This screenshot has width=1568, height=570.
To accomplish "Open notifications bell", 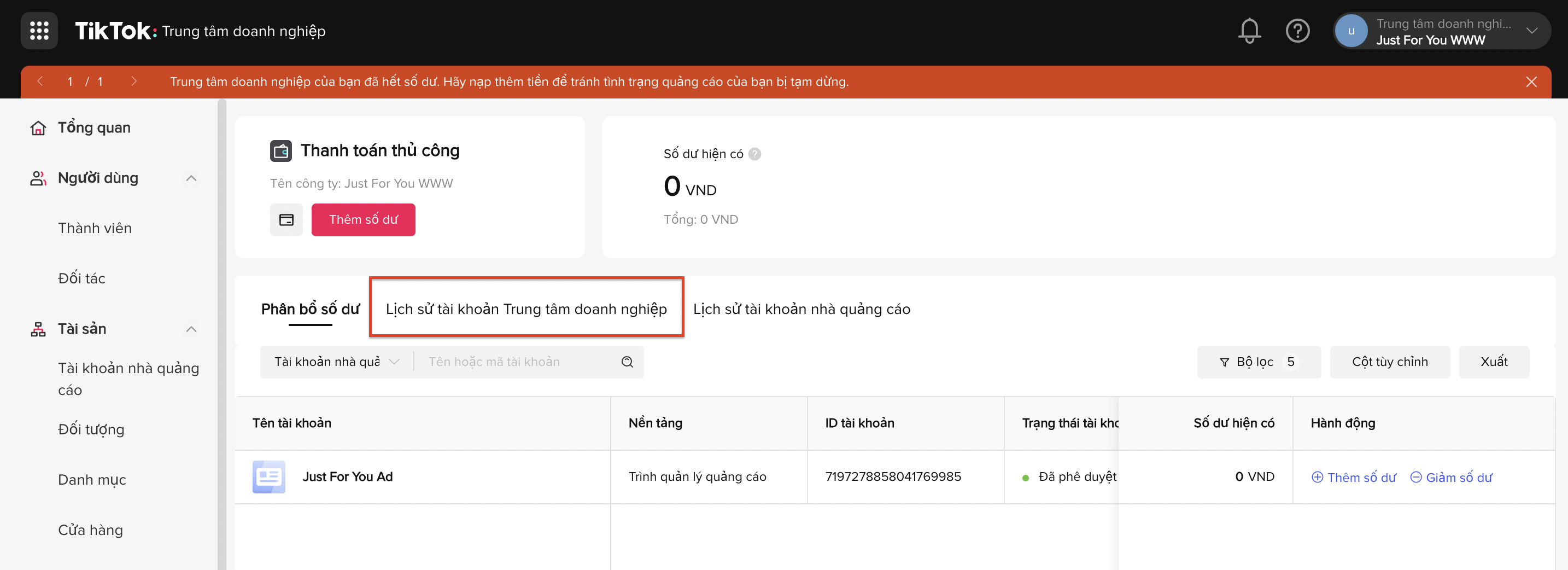I will (x=1249, y=31).
